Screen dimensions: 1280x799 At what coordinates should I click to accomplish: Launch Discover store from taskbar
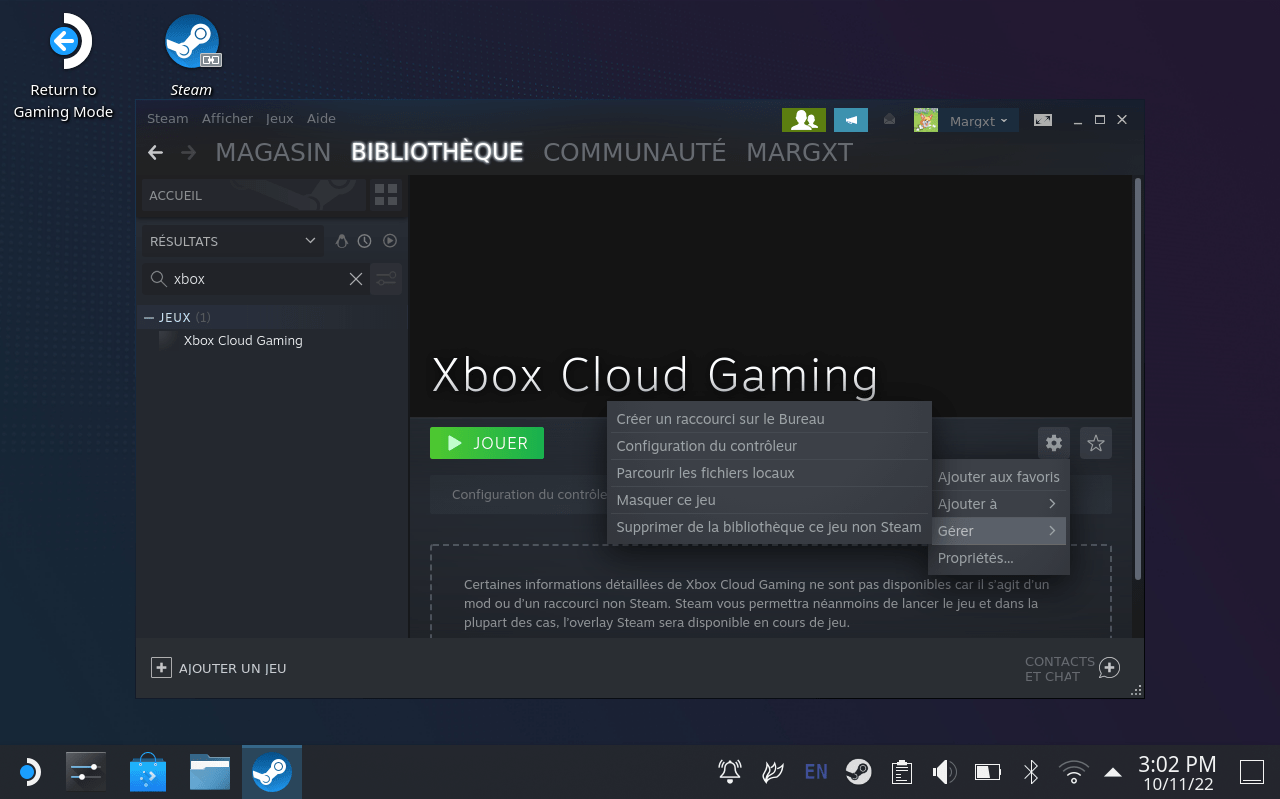click(148, 772)
